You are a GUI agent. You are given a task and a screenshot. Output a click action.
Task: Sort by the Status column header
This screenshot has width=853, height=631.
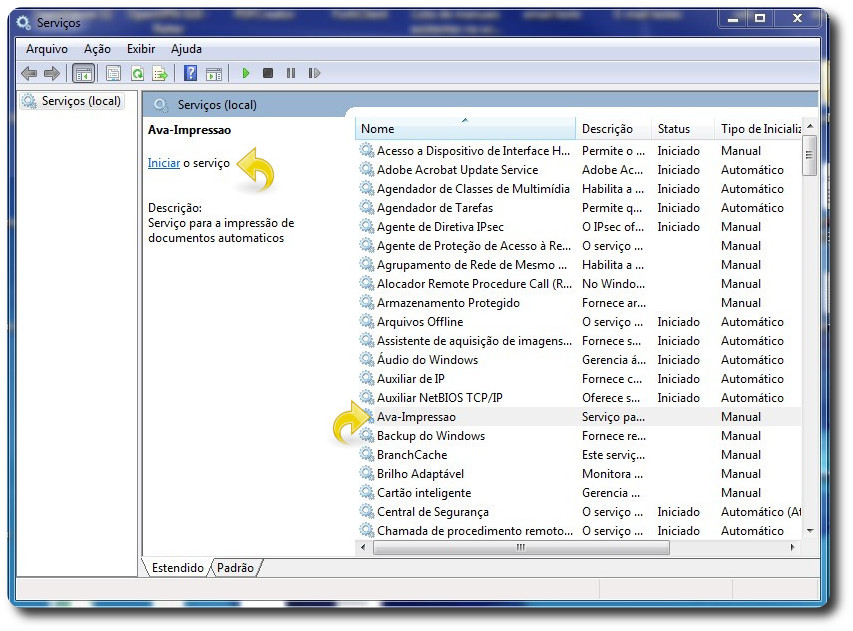click(683, 129)
